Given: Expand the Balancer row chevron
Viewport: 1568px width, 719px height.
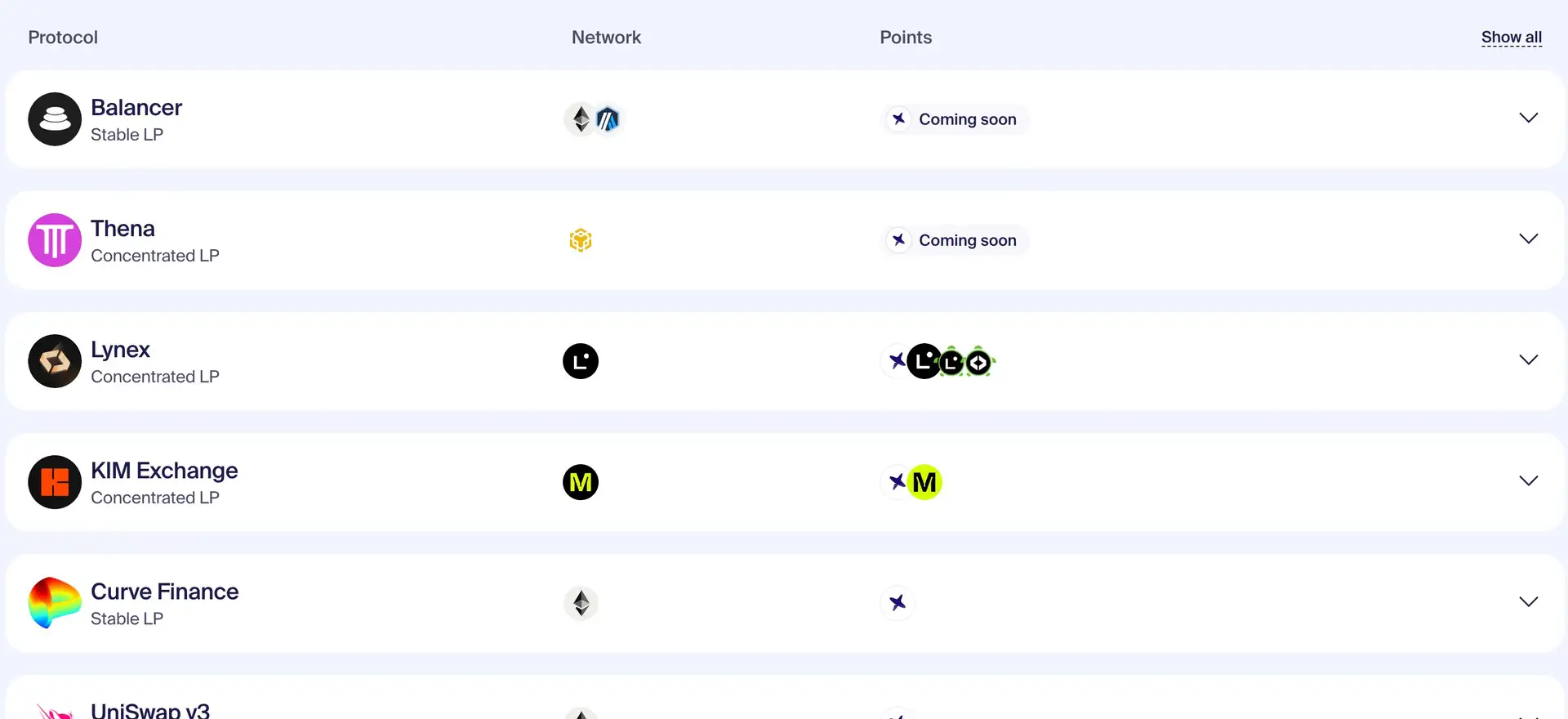Looking at the screenshot, I should 1528,118.
